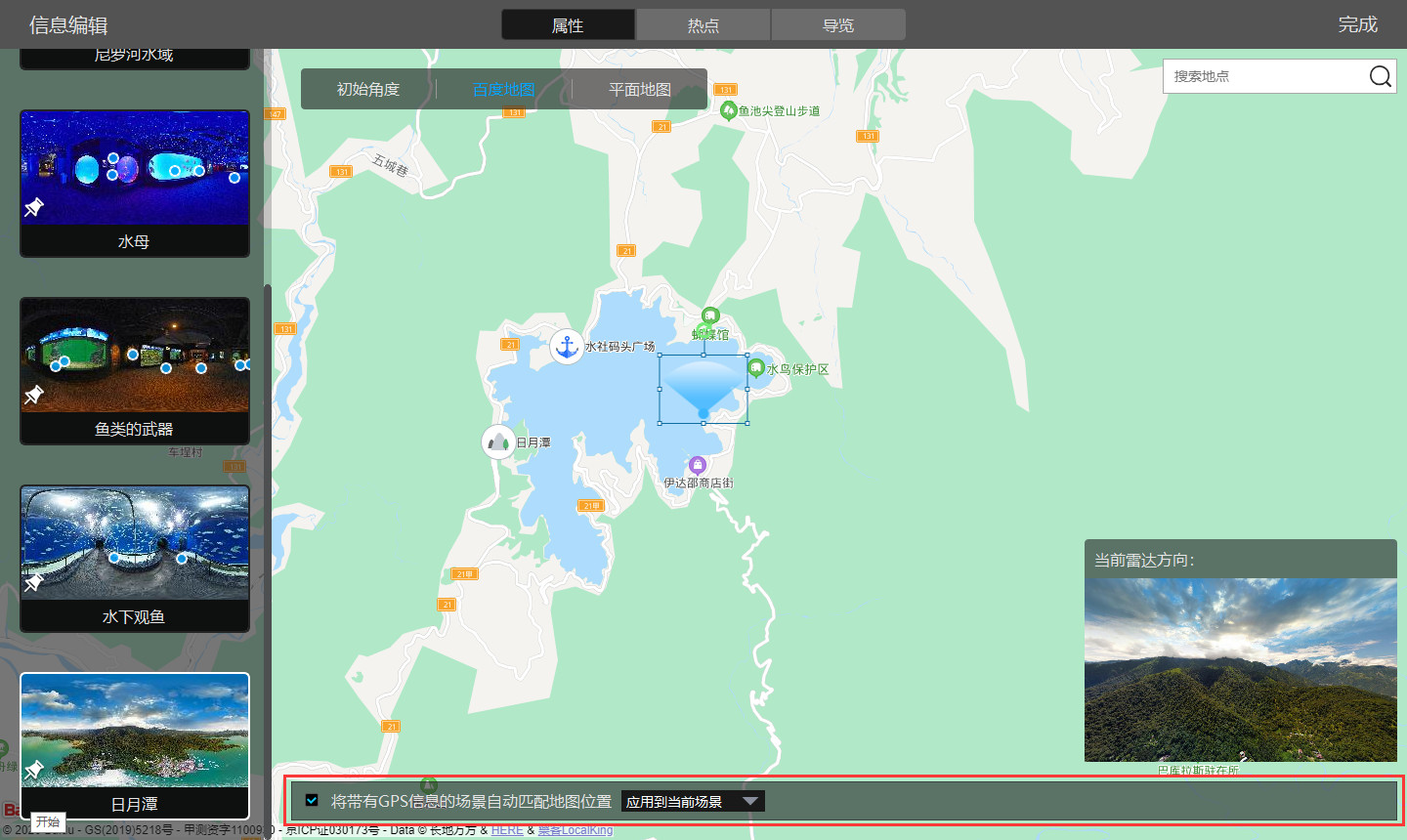Screen dimensions: 1407x840
Task: Click the 鱼池尖登山步道 trail marker
Action: tap(728, 110)
